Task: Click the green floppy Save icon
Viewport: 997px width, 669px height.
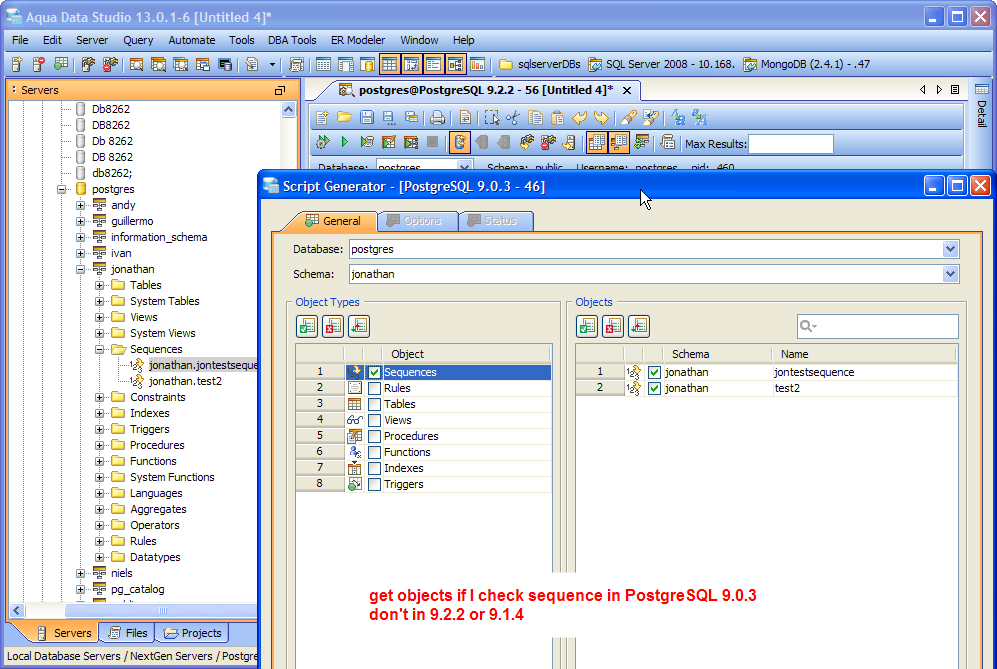Action: point(366,117)
